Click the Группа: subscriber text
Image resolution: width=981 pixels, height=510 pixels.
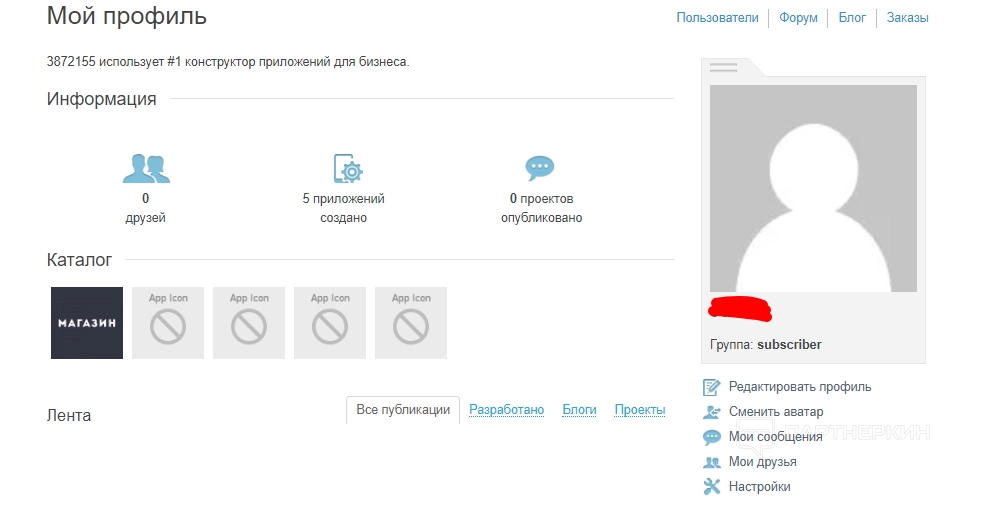coord(766,345)
